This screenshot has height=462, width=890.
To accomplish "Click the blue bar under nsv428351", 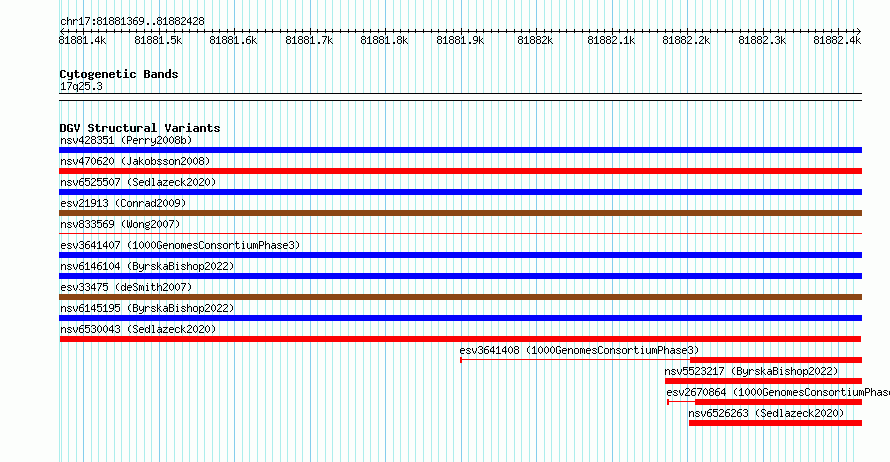I will (460, 150).
